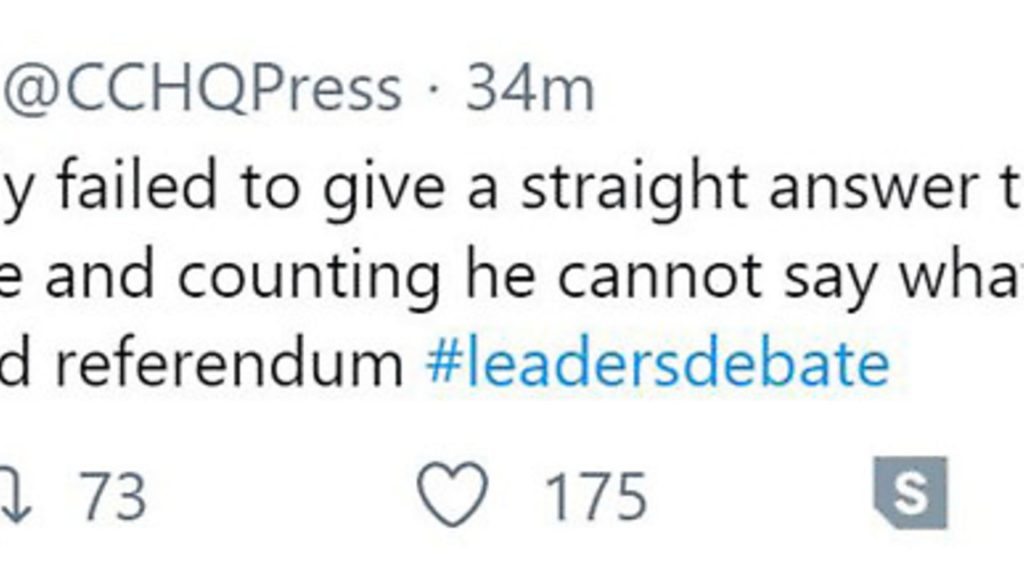This screenshot has height=576, width=1024.
Task: Like the tweet with the heart icon
Action: click(453, 494)
